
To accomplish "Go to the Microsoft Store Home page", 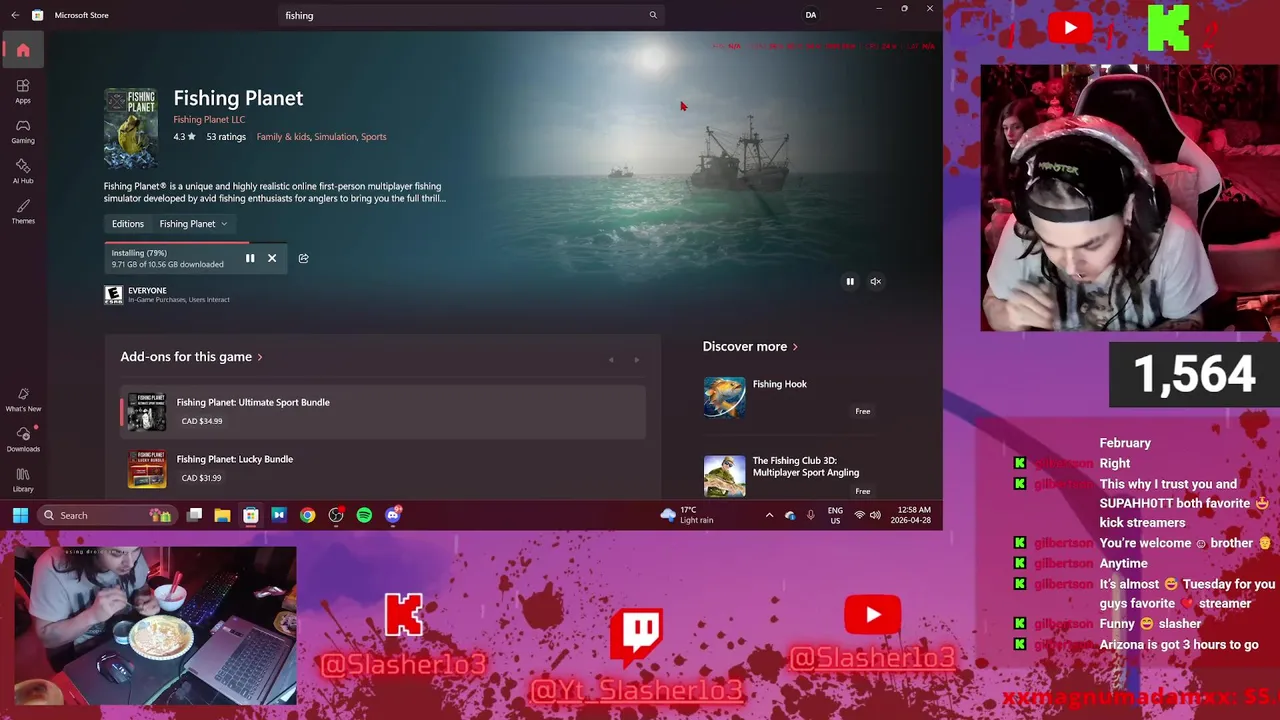I will (23, 50).
